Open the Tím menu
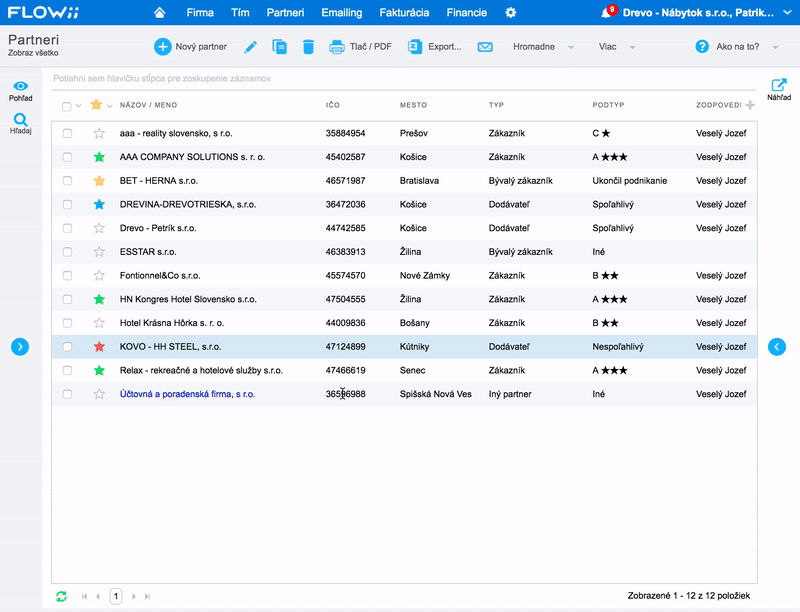Screen dimensions: 800x612 pyautogui.click(x=240, y=13)
